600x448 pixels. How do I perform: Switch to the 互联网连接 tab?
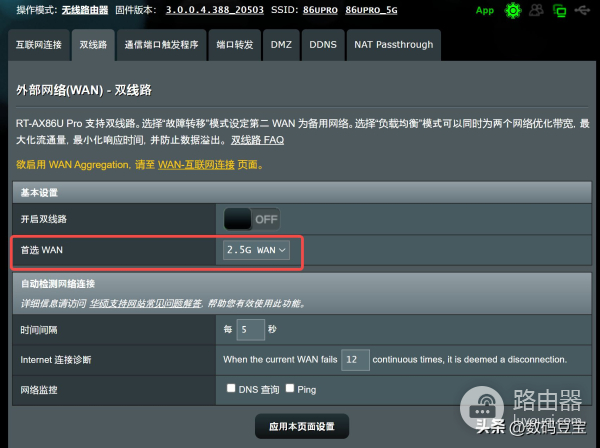[x=39, y=45]
